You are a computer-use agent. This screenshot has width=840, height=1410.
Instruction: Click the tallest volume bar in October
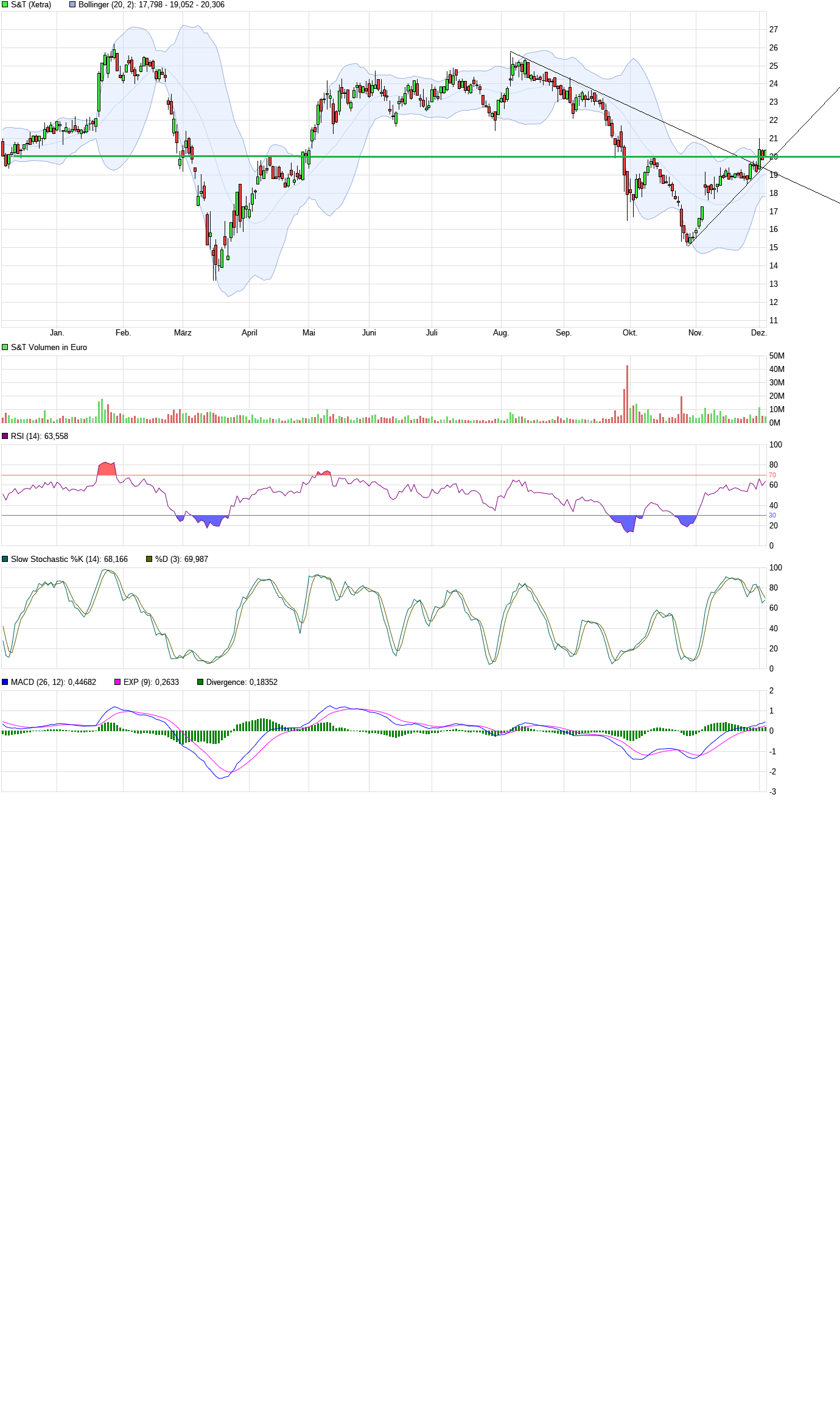pyautogui.click(x=627, y=394)
